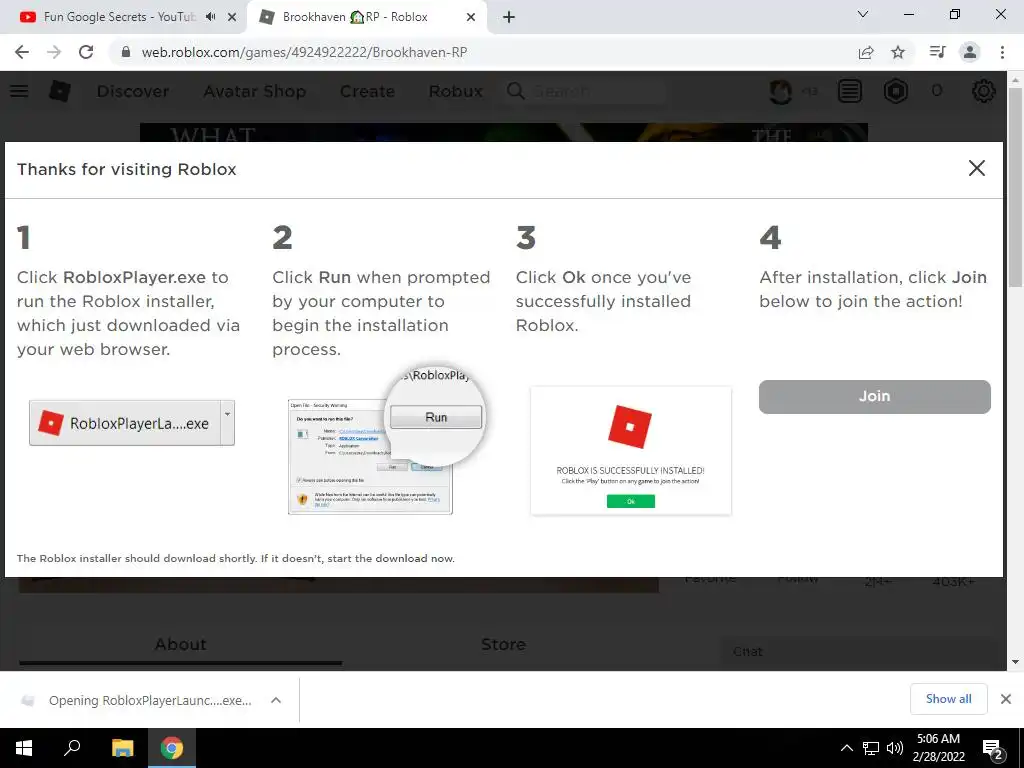Show hidden system tray icons
Image resolution: width=1024 pixels, height=768 pixels.
846,748
